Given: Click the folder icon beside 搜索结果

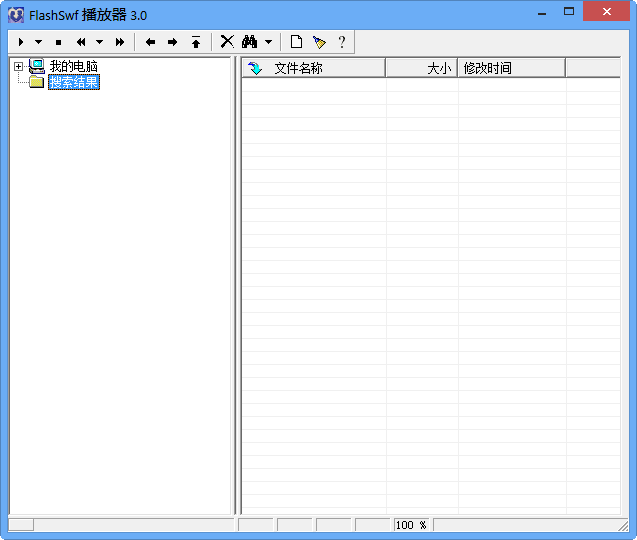Looking at the screenshot, I should (x=37, y=82).
